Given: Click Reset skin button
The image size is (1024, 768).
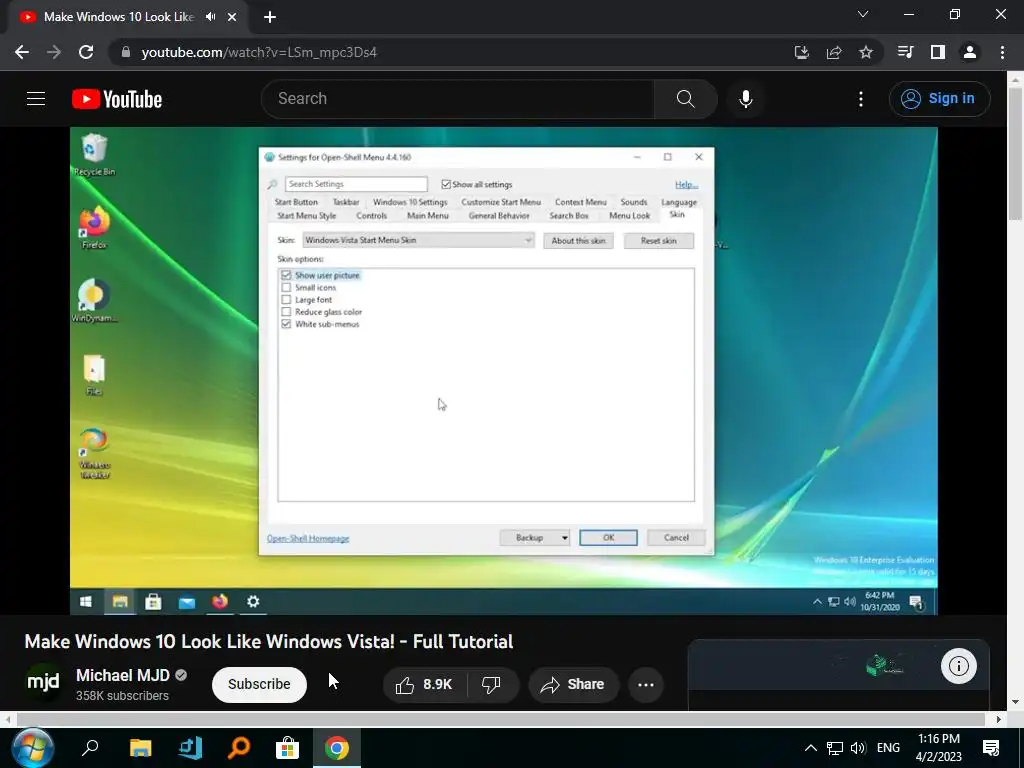Looking at the screenshot, I should click(658, 240).
